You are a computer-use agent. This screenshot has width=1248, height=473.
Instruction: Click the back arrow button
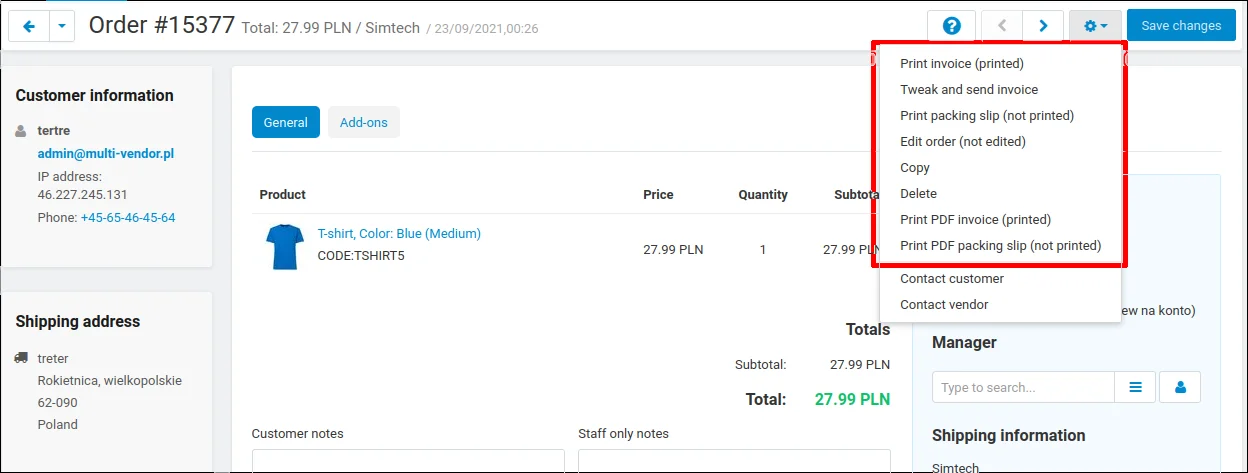[28, 26]
